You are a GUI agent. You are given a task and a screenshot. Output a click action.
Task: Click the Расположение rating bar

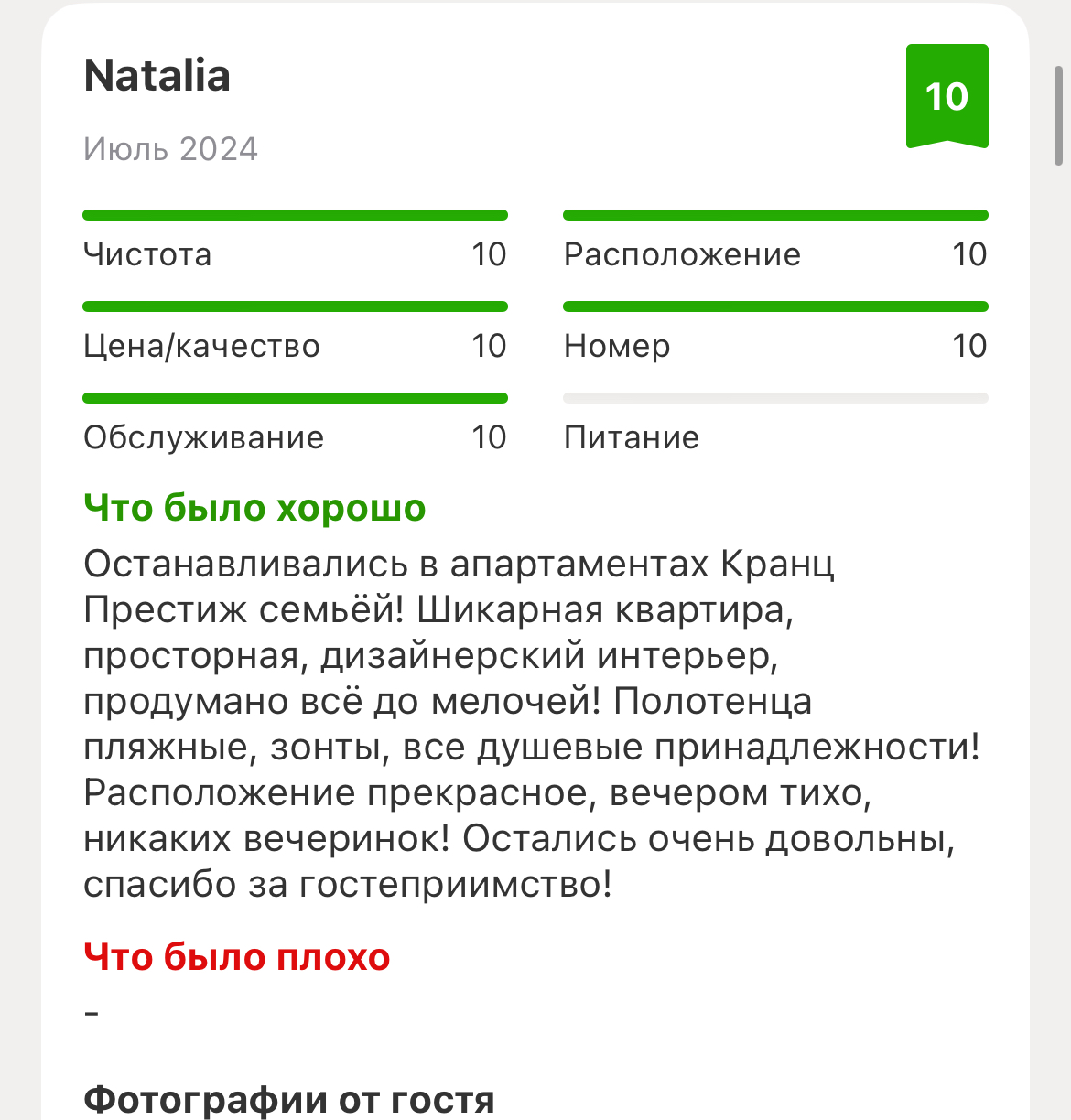(x=775, y=215)
